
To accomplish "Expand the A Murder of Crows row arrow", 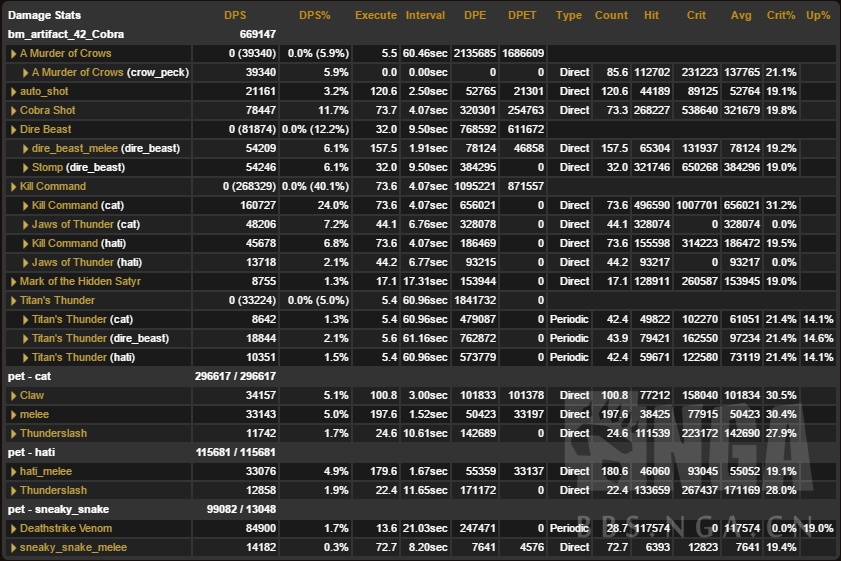I will click(13, 54).
